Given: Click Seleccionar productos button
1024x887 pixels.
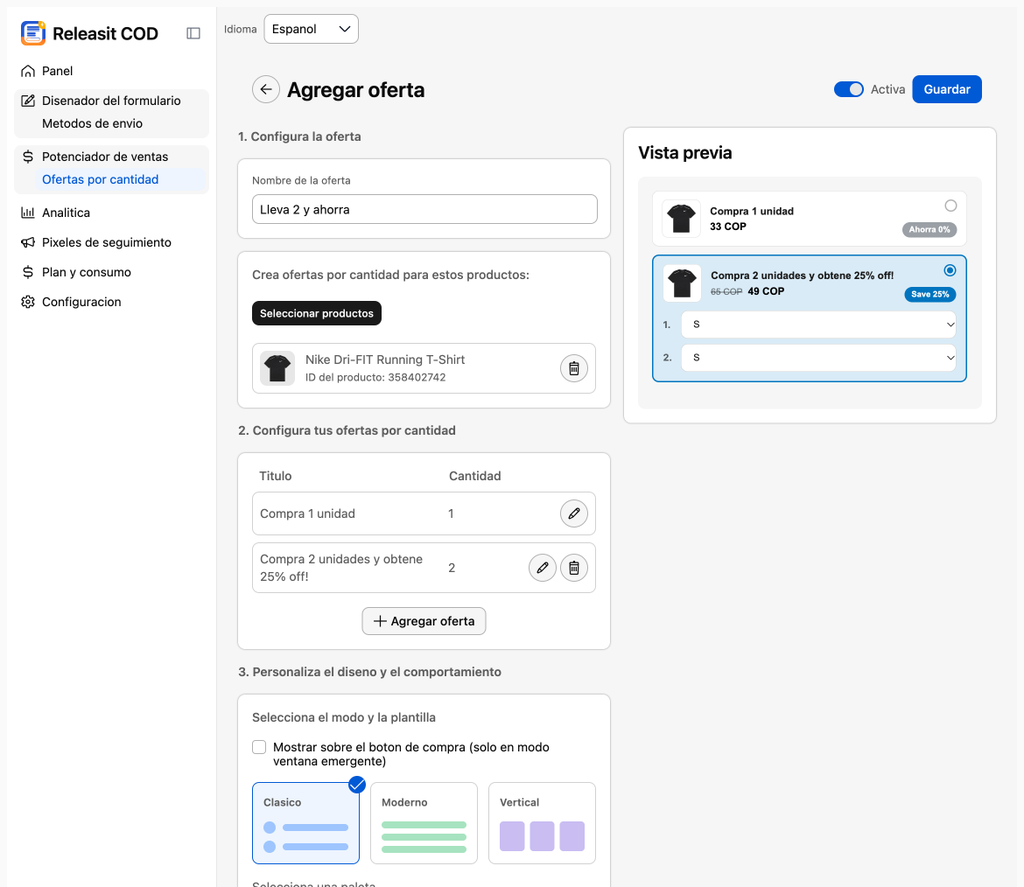Looking at the screenshot, I should tap(317, 314).
